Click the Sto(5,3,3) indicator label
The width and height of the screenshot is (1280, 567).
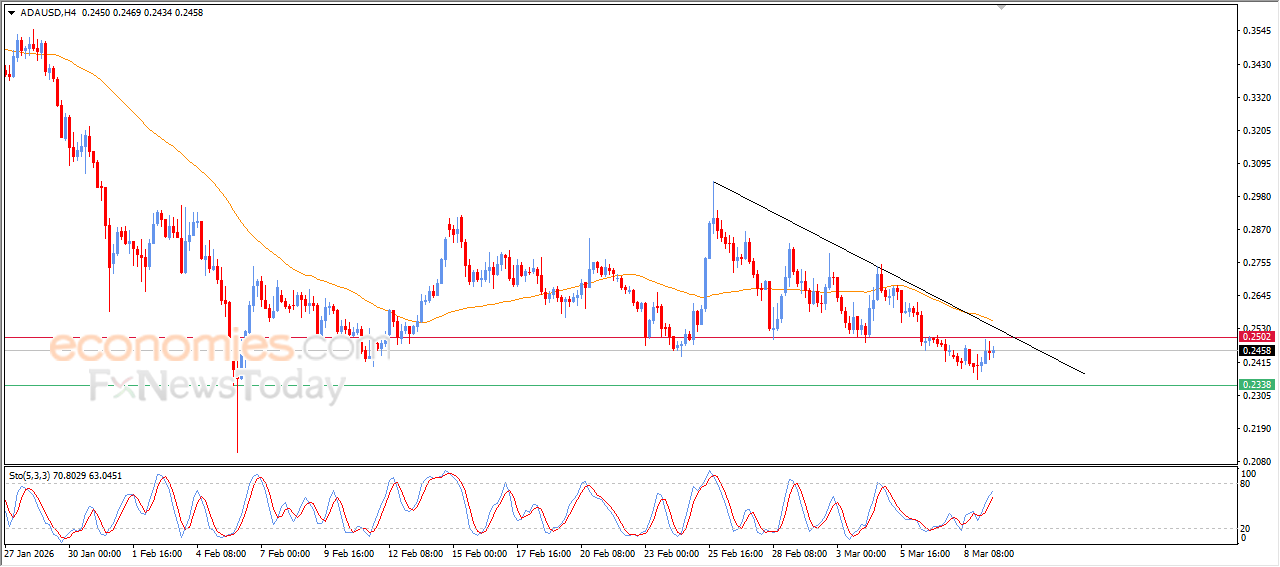point(29,476)
